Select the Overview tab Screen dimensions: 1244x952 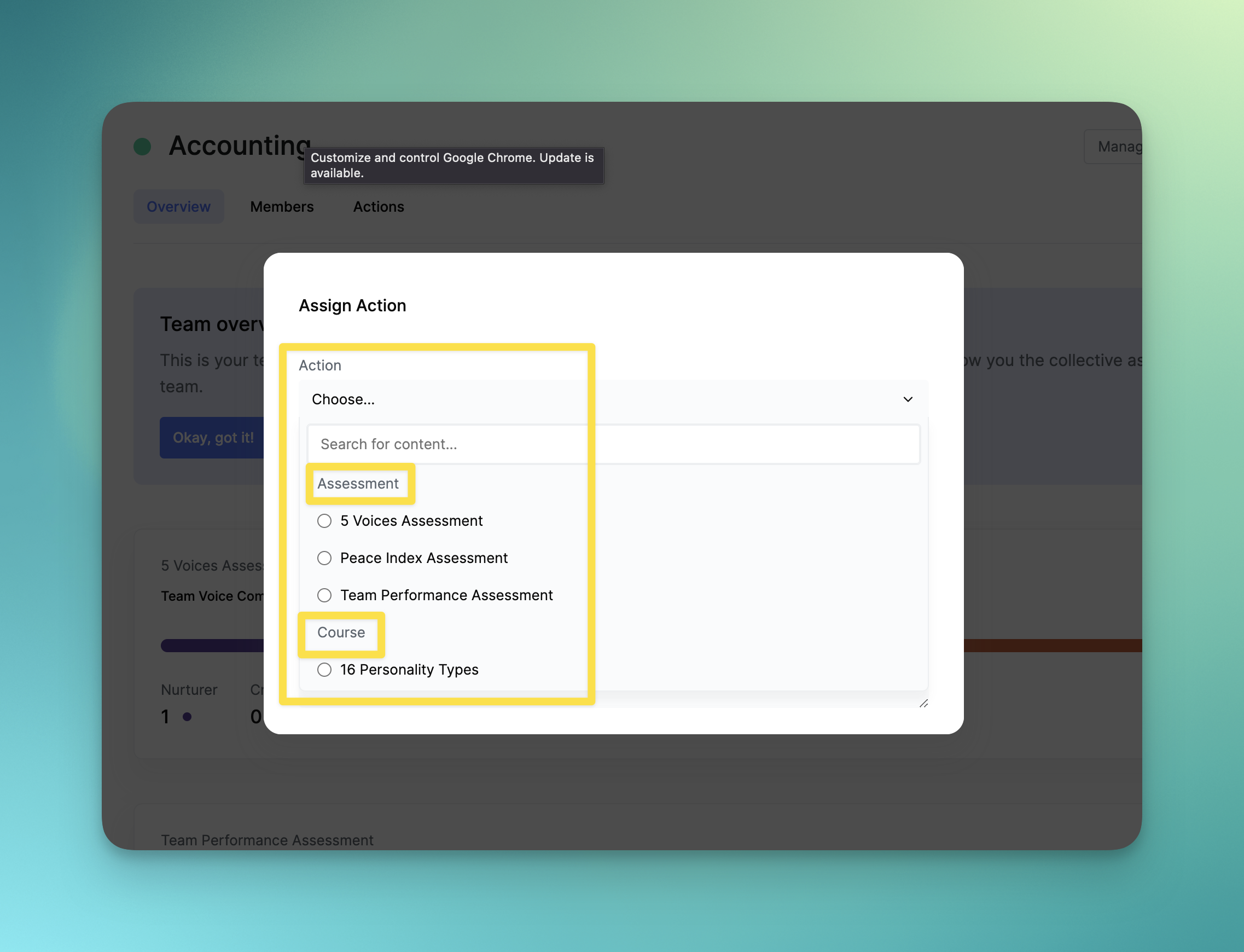click(x=178, y=206)
